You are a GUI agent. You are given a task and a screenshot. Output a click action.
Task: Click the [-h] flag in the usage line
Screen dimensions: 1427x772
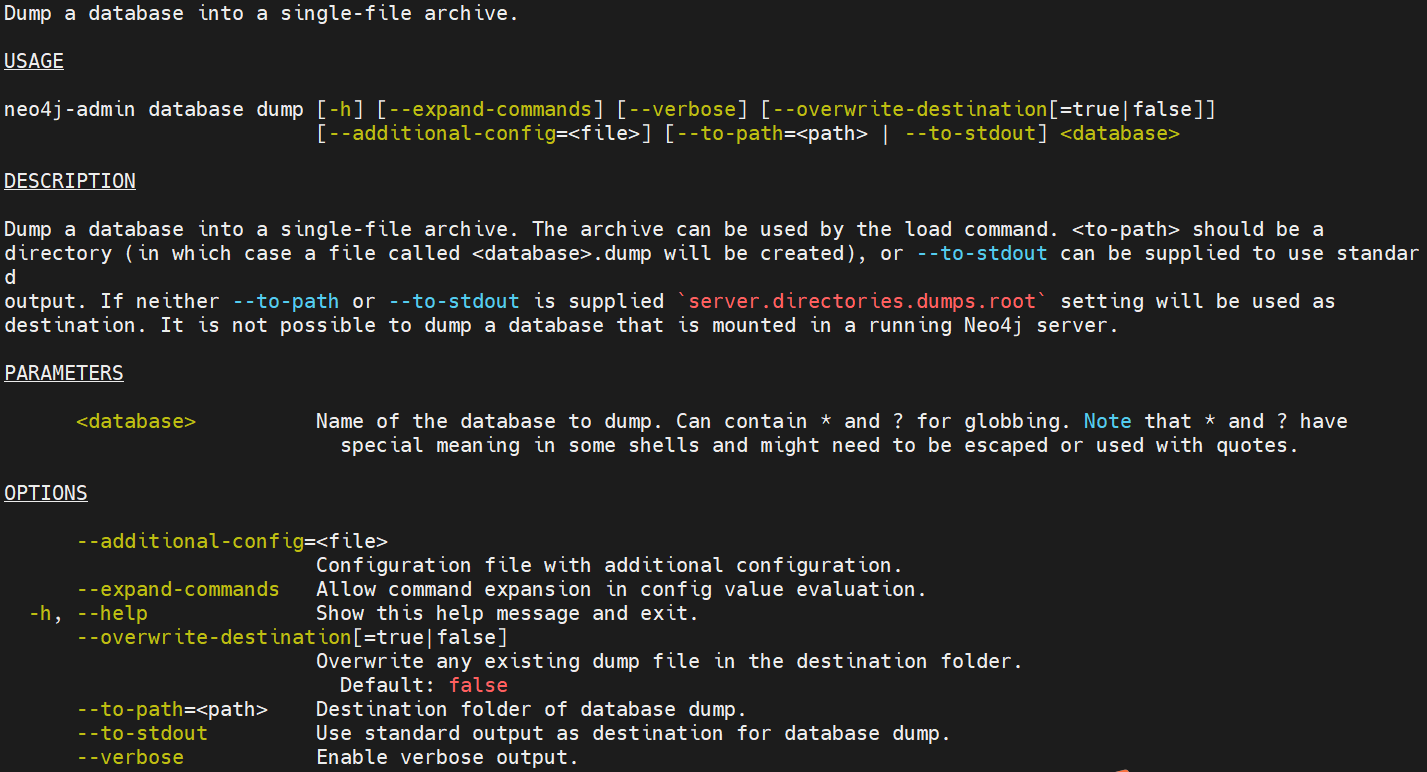[340, 109]
